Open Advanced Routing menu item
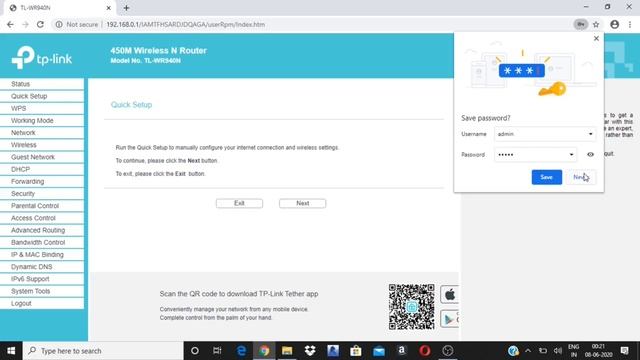640x360 pixels. tap(42, 230)
